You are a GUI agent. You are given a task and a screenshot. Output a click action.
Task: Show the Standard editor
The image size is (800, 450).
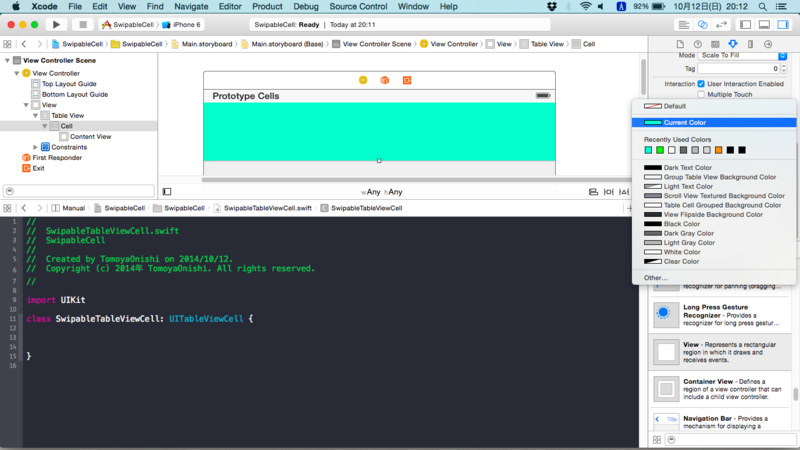pos(684,24)
